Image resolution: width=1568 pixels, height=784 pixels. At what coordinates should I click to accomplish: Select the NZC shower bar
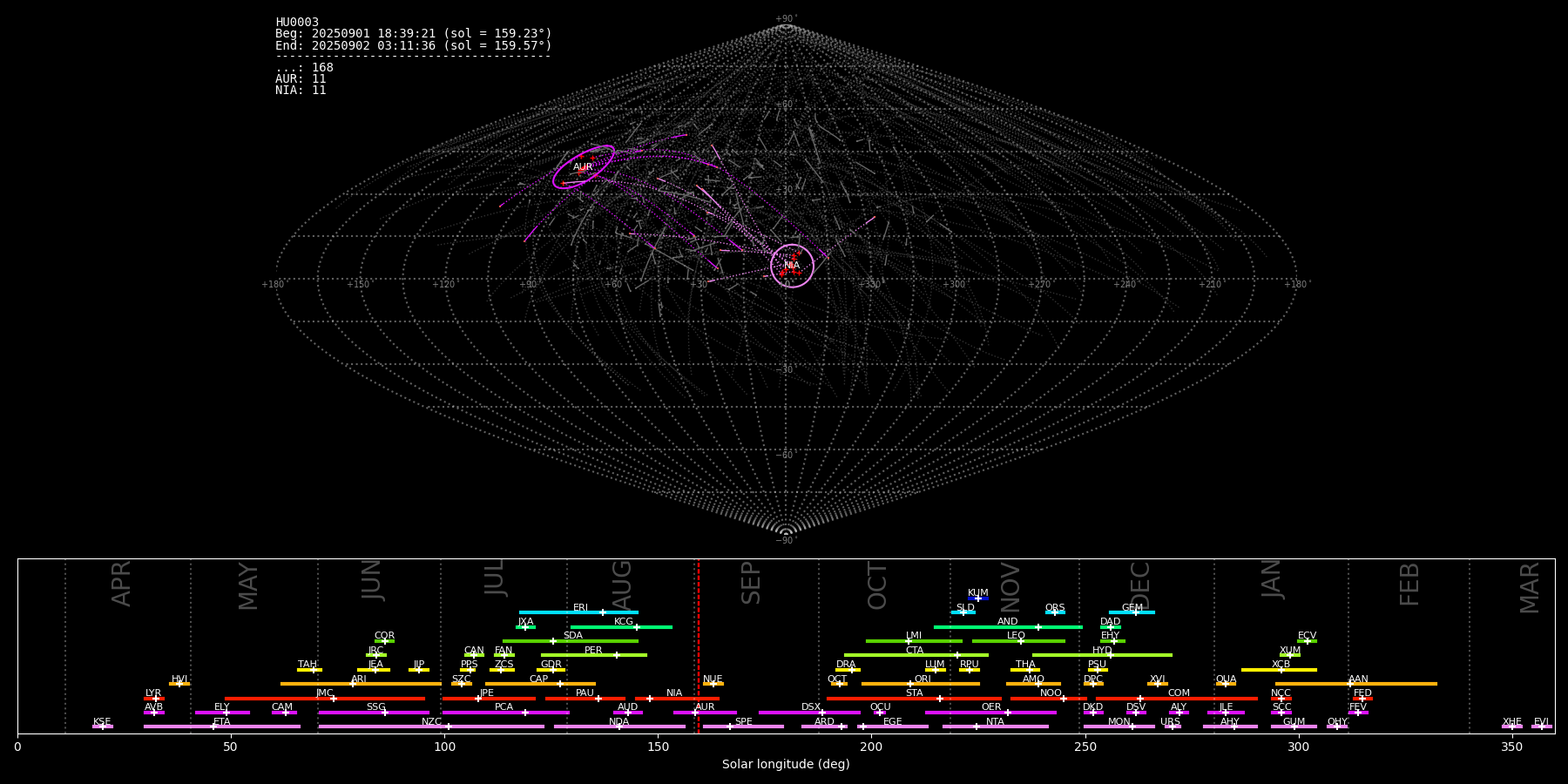(431, 727)
